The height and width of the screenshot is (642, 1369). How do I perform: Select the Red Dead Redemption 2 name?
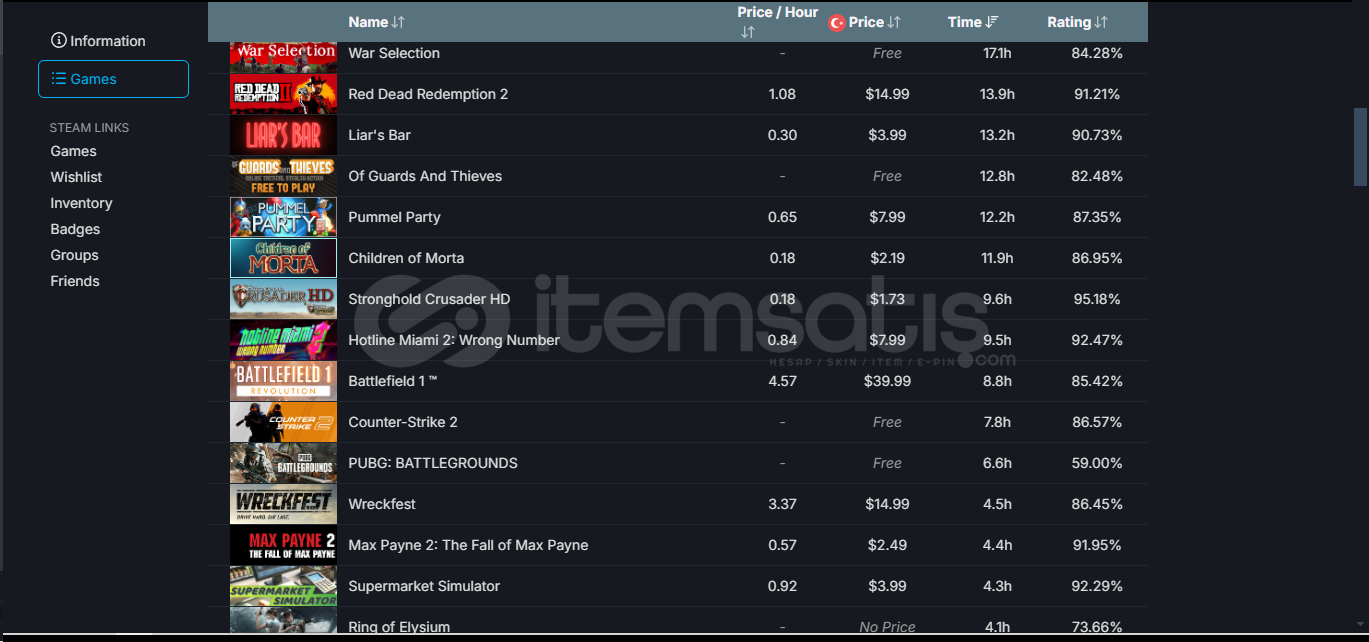pyautogui.click(x=428, y=94)
